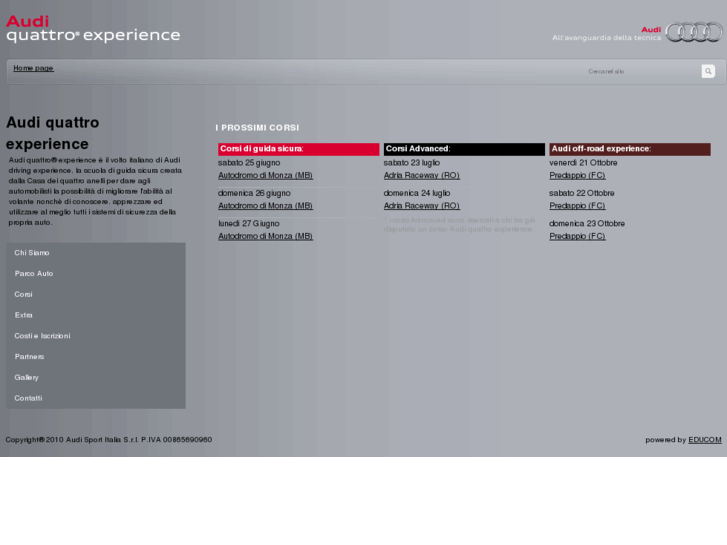Visit the EDUCOM link in footer
The width and height of the screenshot is (727, 545).
[705, 440]
